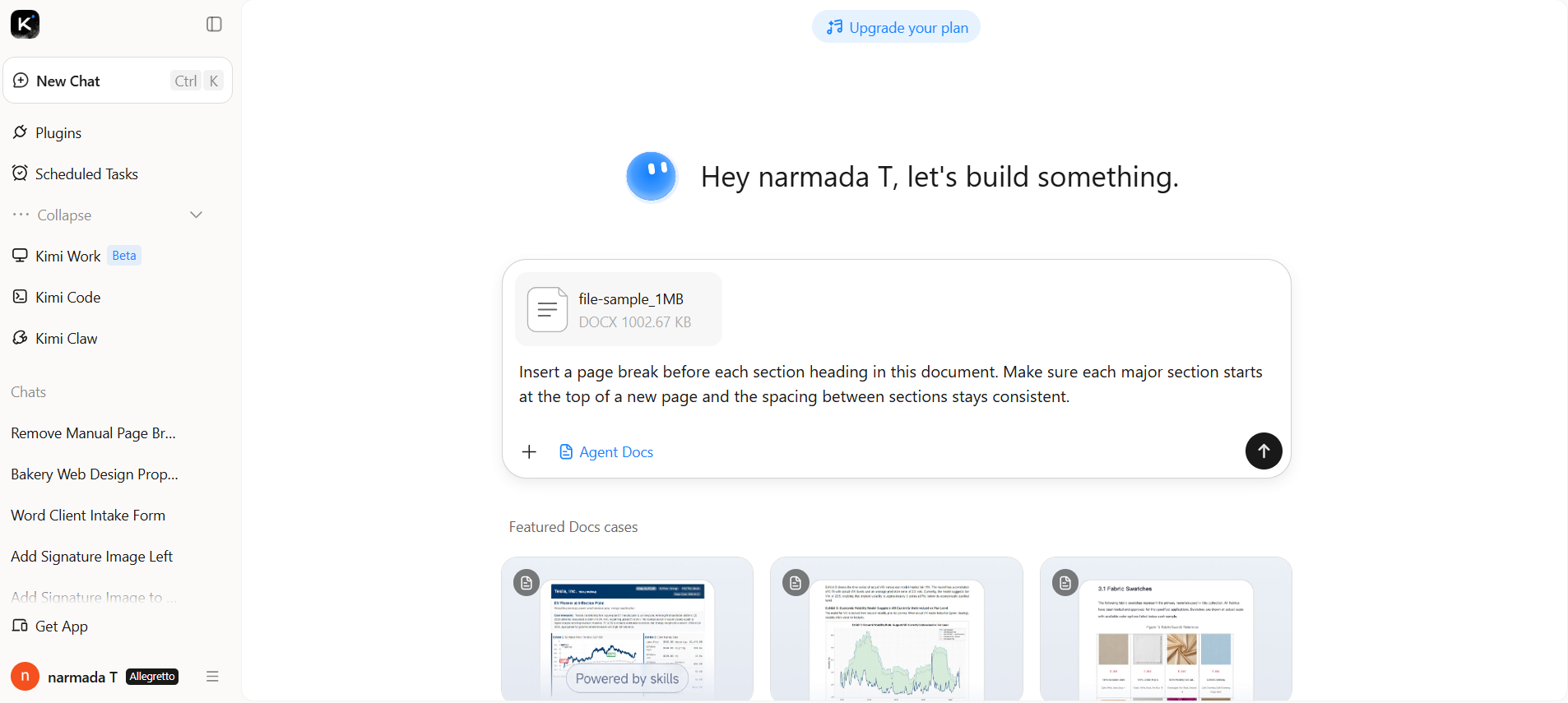Select the Agent Docs mode chip
This screenshot has height=703, width=1568.
pos(606,451)
